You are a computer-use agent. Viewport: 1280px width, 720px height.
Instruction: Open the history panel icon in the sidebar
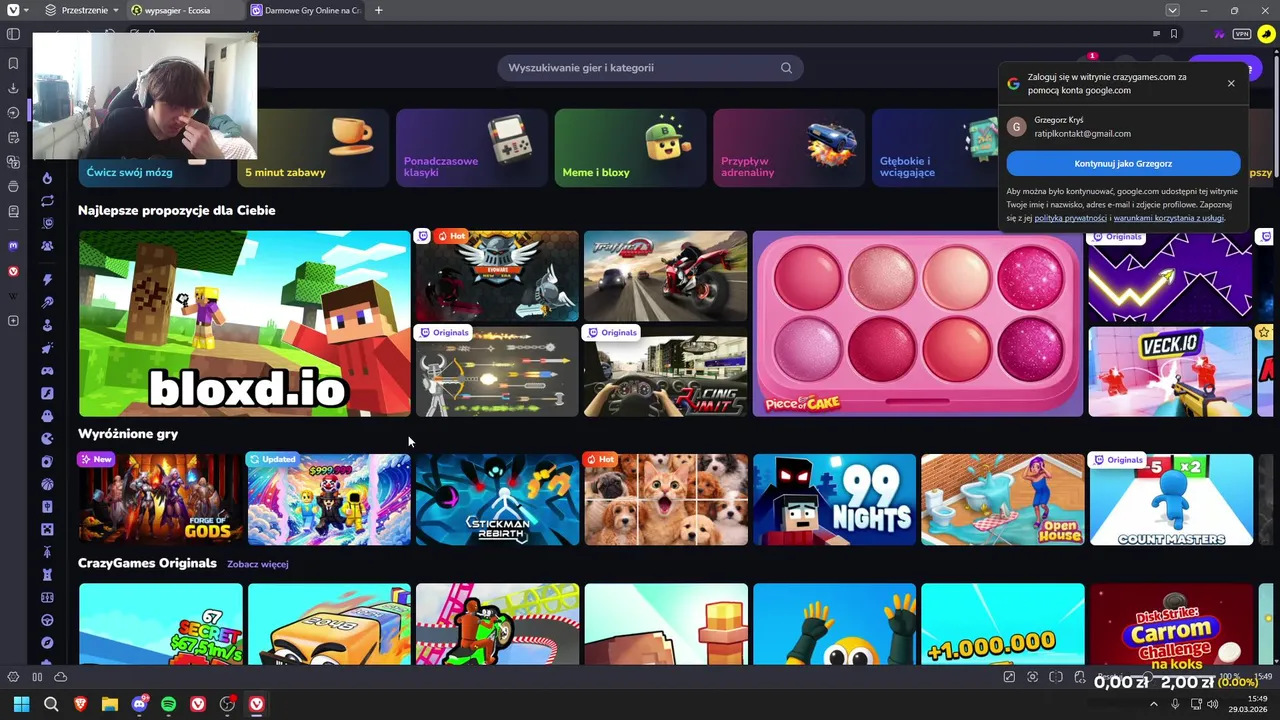13,113
